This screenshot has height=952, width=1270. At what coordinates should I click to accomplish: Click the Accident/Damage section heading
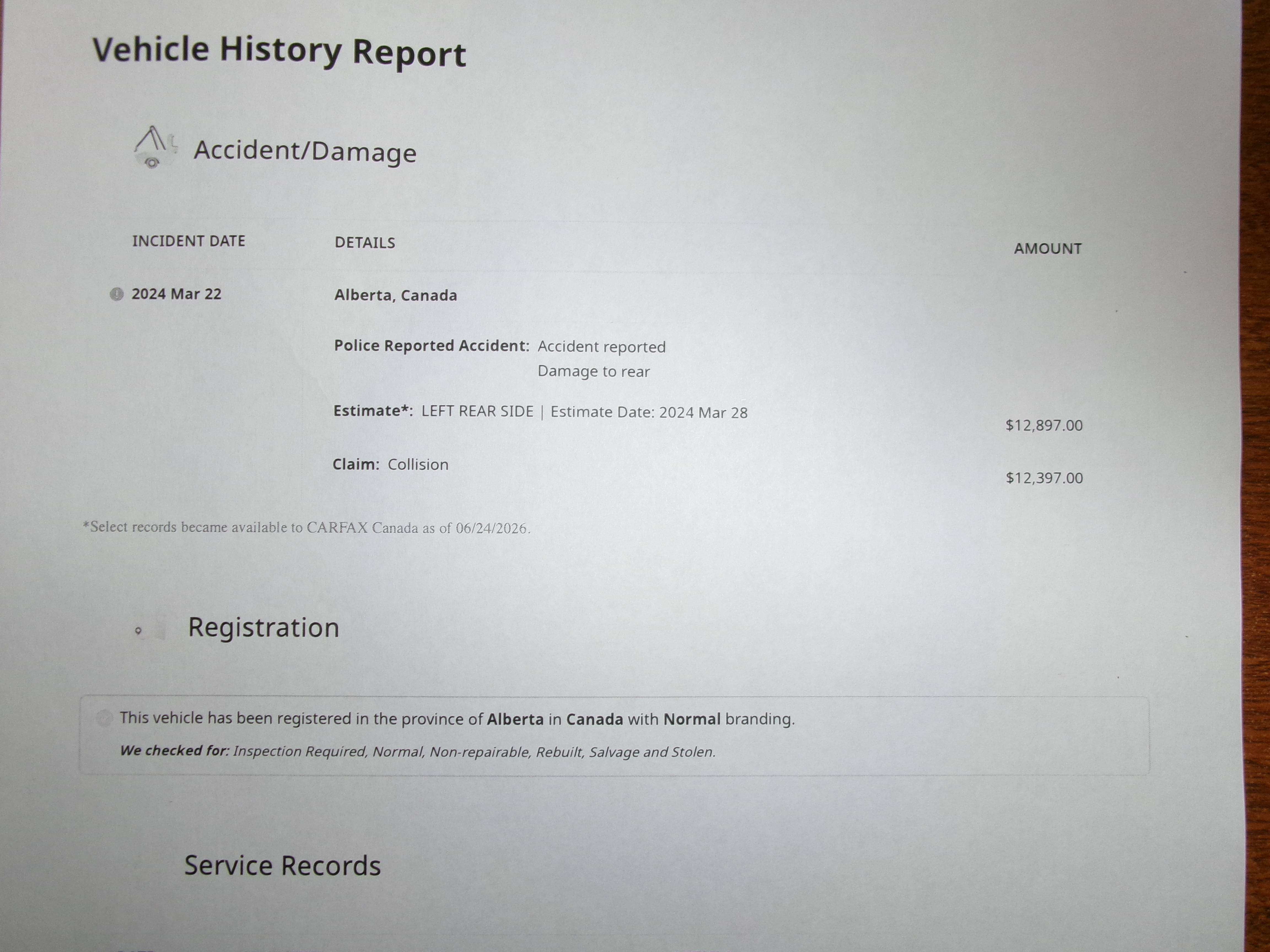point(305,151)
